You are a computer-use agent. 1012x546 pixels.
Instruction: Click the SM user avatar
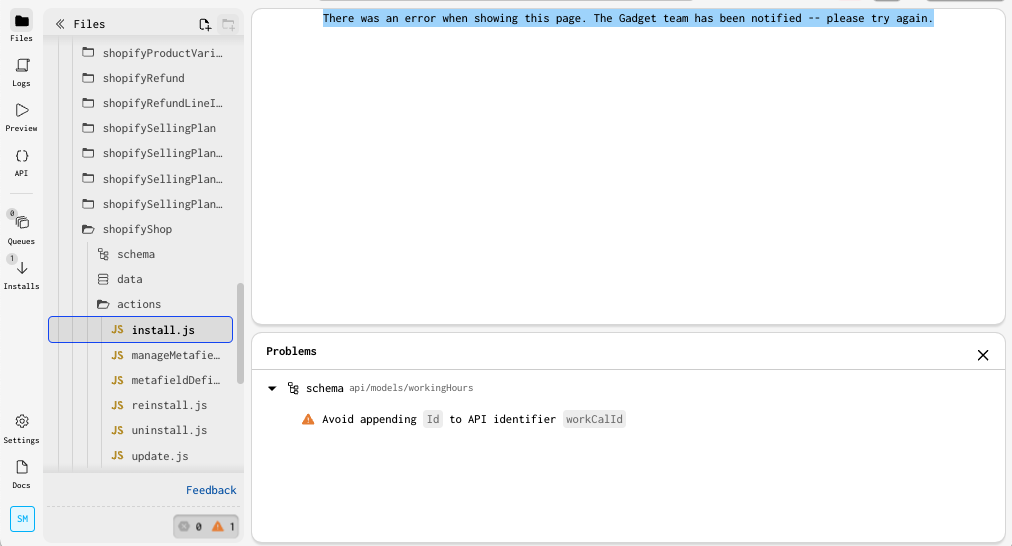[x=22, y=519]
